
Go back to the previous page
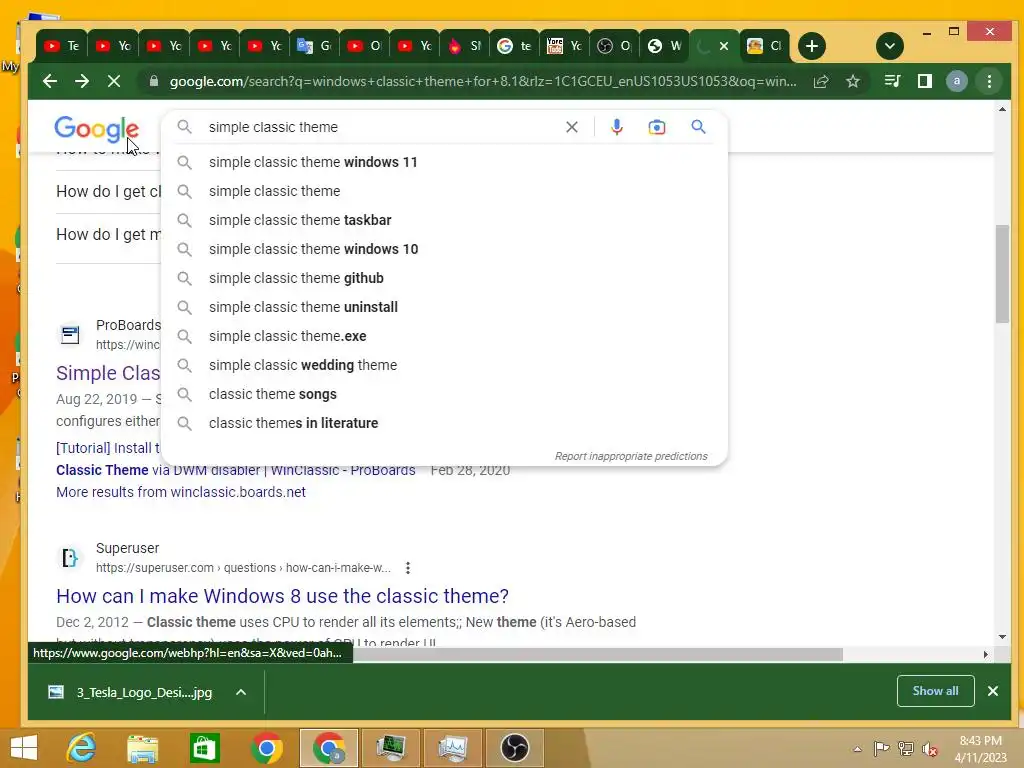tap(50, 81)
